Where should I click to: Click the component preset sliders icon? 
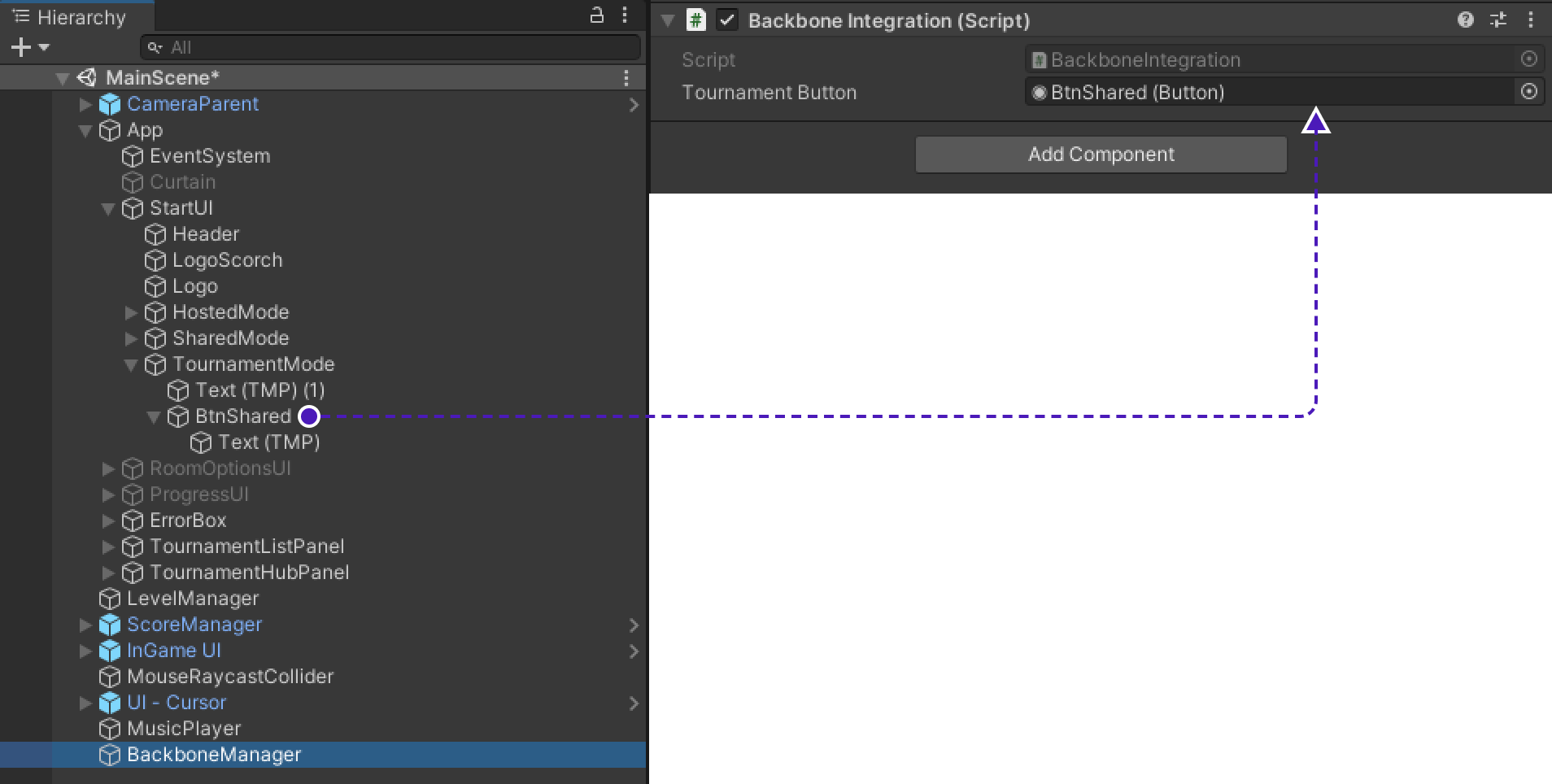1498,20
